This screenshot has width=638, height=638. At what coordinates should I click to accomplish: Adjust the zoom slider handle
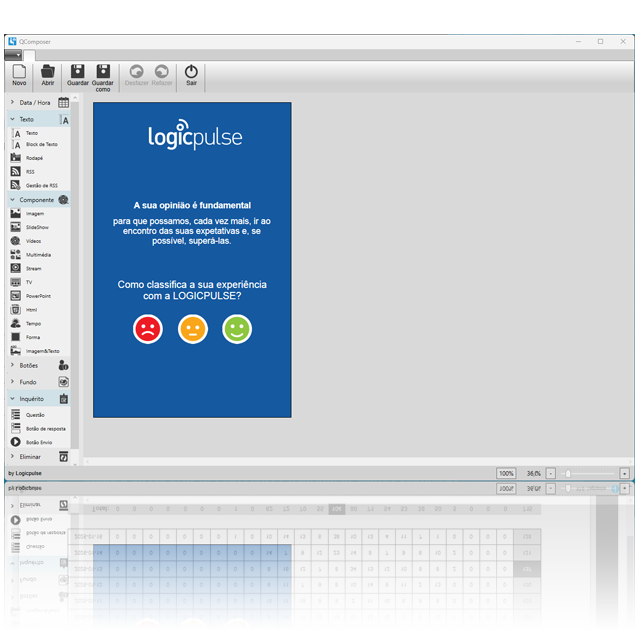point(568,474)
